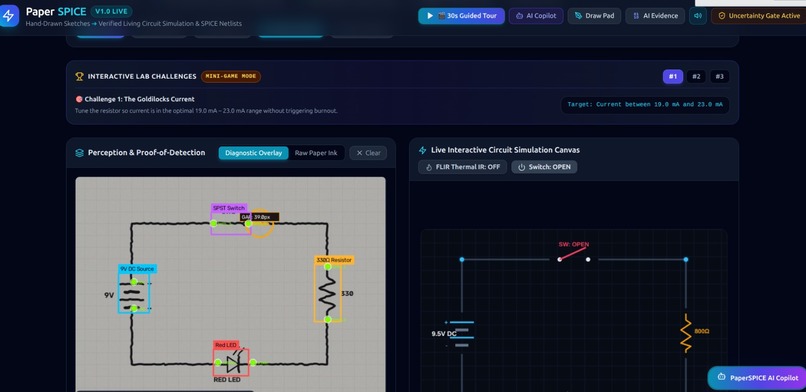Click the MINI-GAME MODE badge
This screenshot has height=392, width=806.
231,77
